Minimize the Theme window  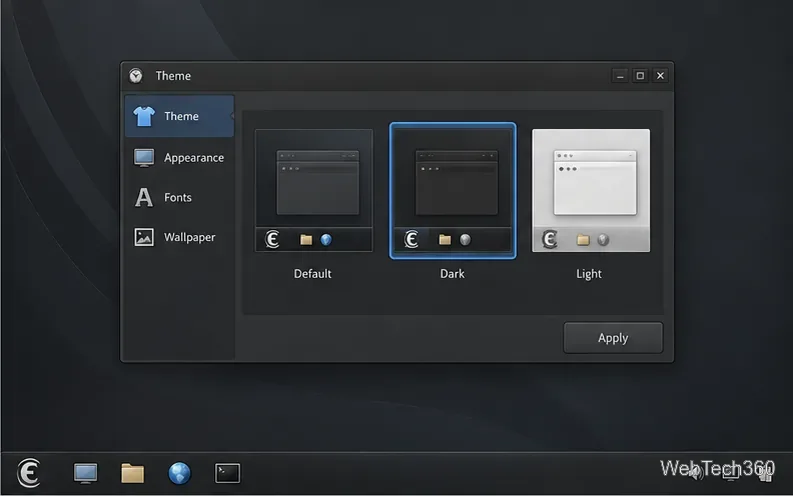tap(620, 76)
